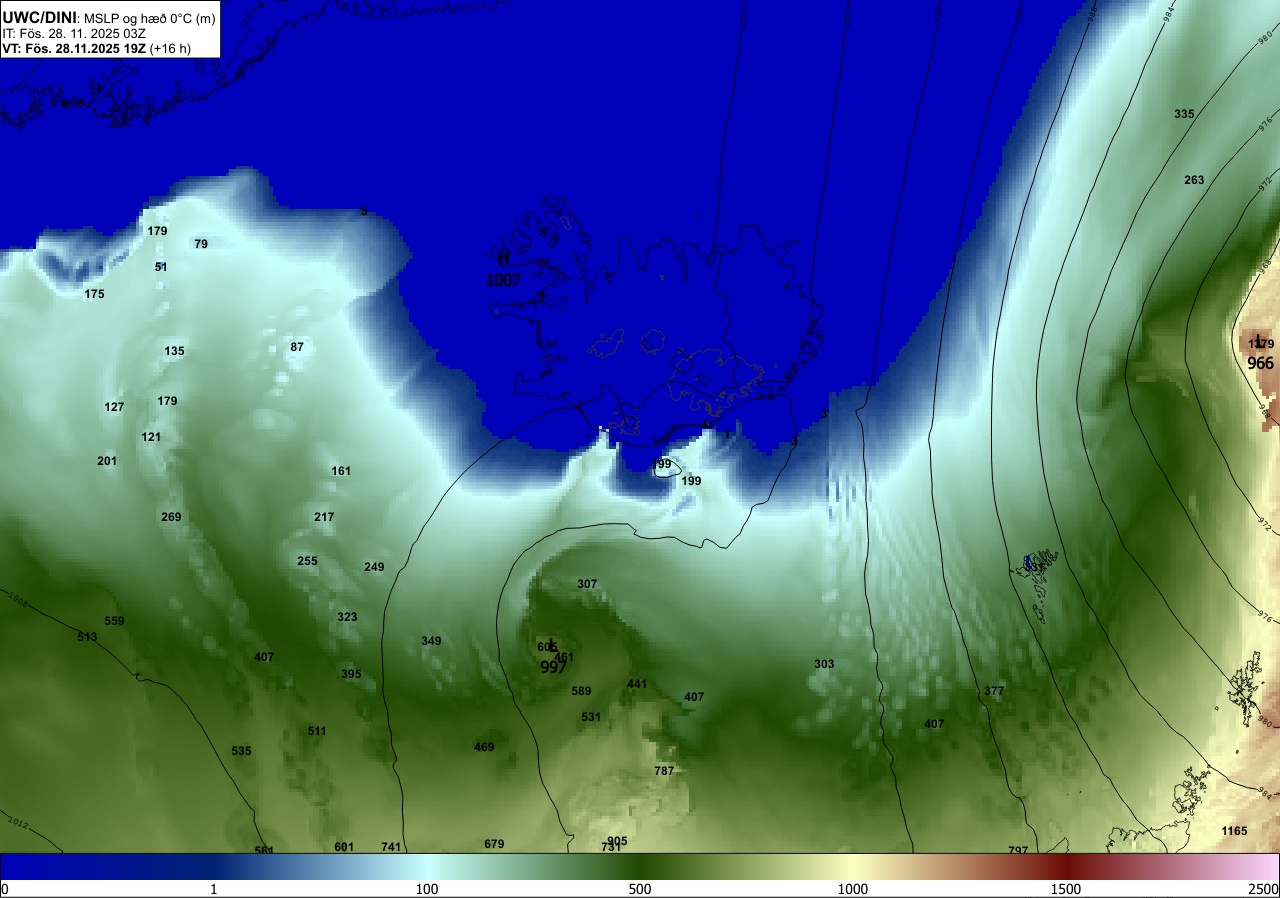Click the 1008 isobar contour label
The image size is (1280, 898).
click(17, 599)
